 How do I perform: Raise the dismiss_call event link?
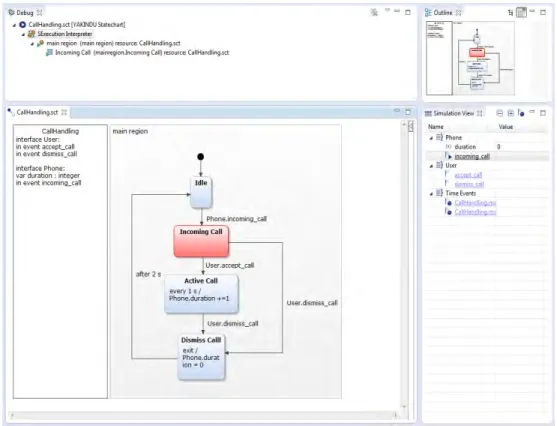469,184
